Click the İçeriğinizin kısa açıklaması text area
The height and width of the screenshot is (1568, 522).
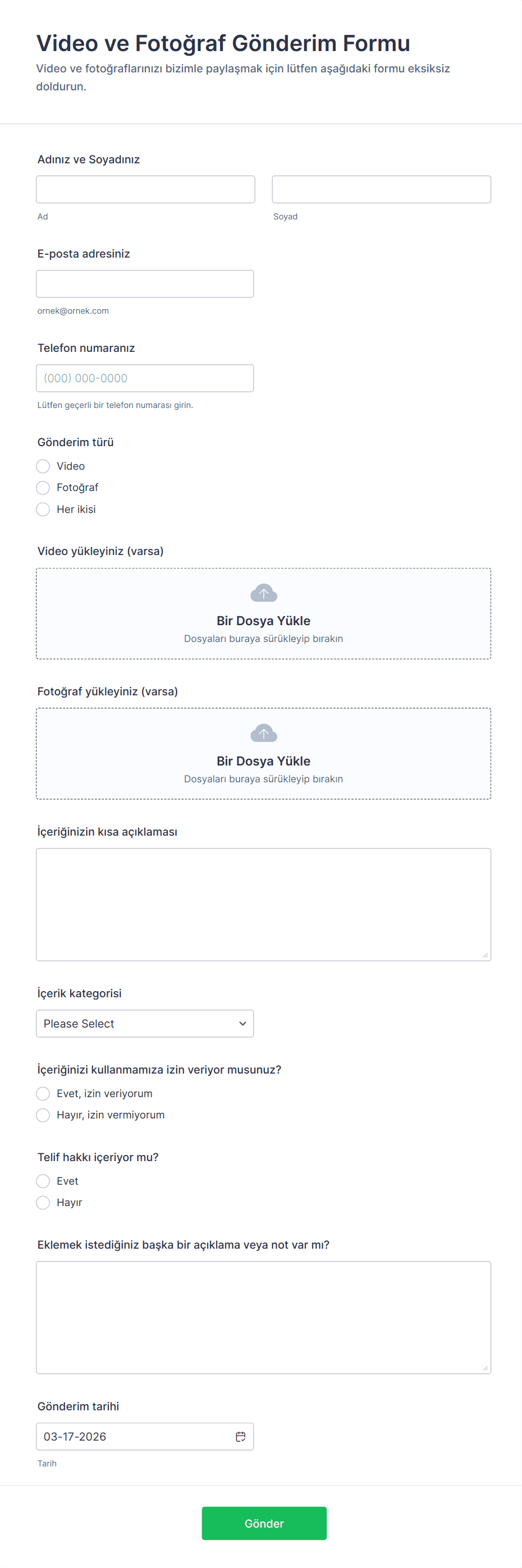pyautogui.click(x=263, y=904)
